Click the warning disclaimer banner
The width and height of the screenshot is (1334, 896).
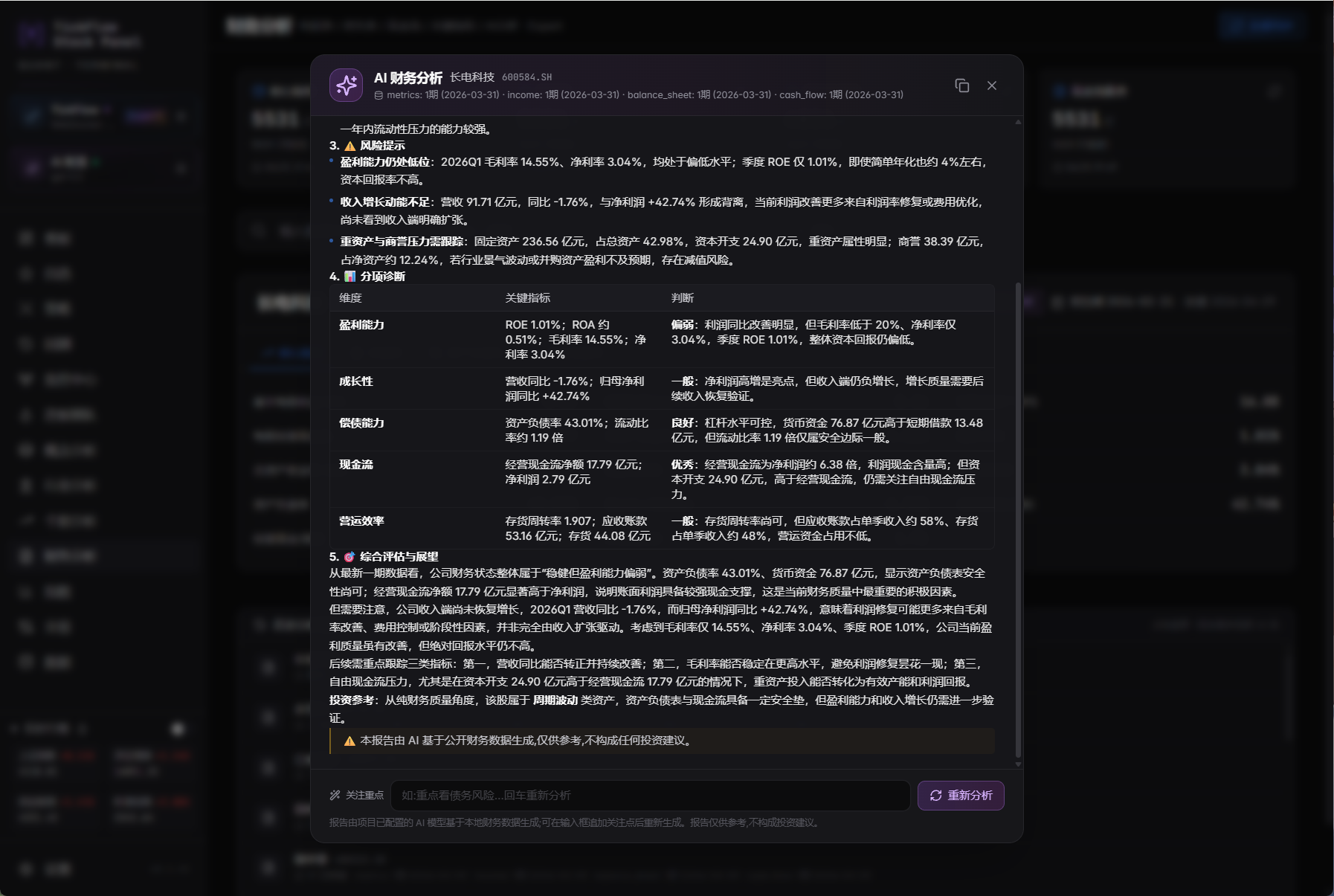(x=662, y=741)
